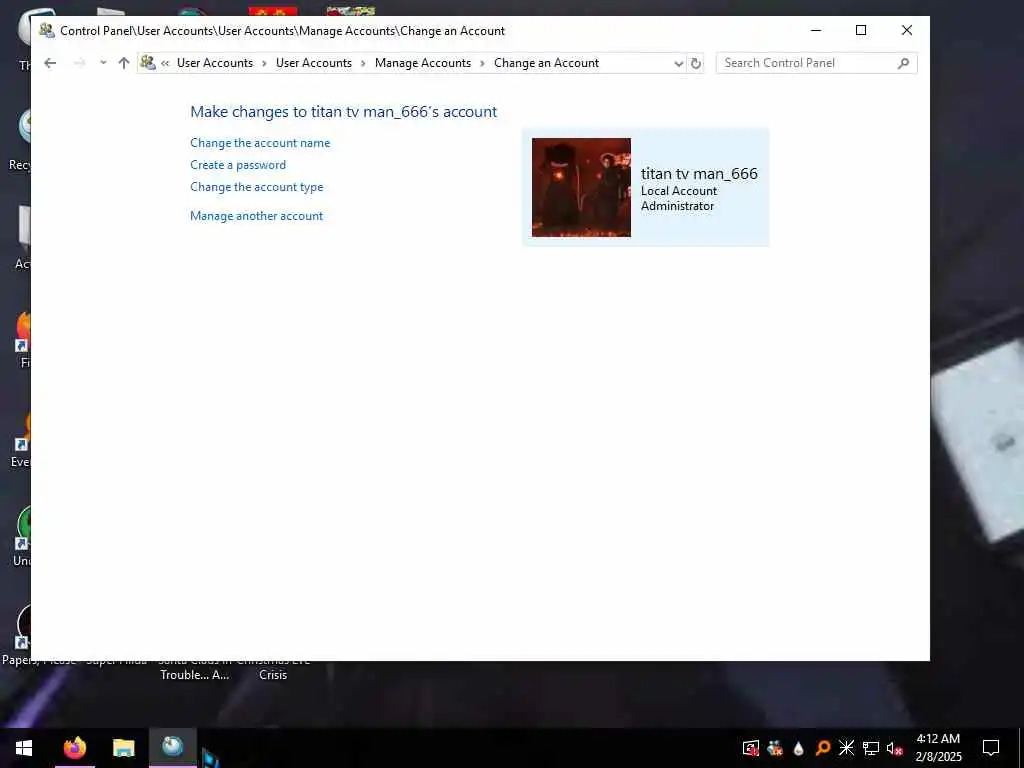
Task: Select second User Accounts breadcrumb
Action: (313, 63)
